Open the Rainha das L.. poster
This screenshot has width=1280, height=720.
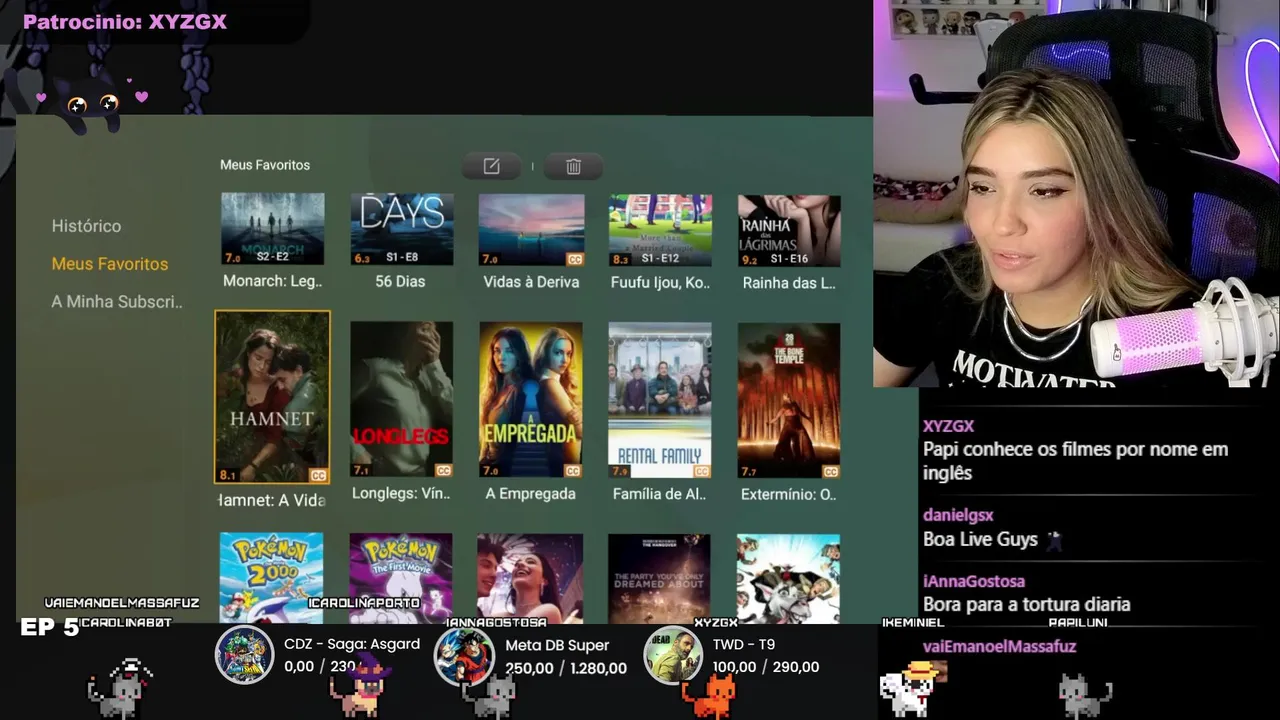[789, 229]
